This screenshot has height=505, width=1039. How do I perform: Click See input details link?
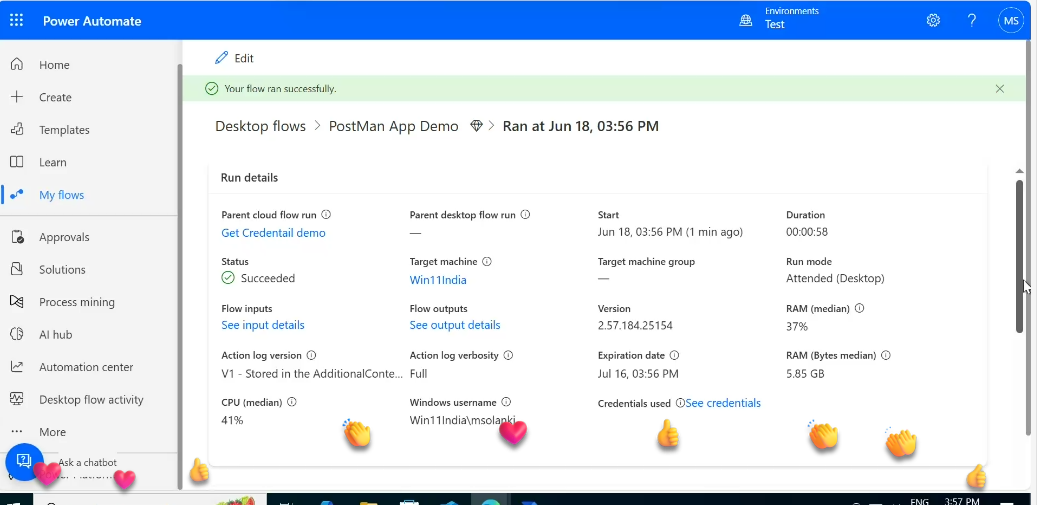click(263, 325)
